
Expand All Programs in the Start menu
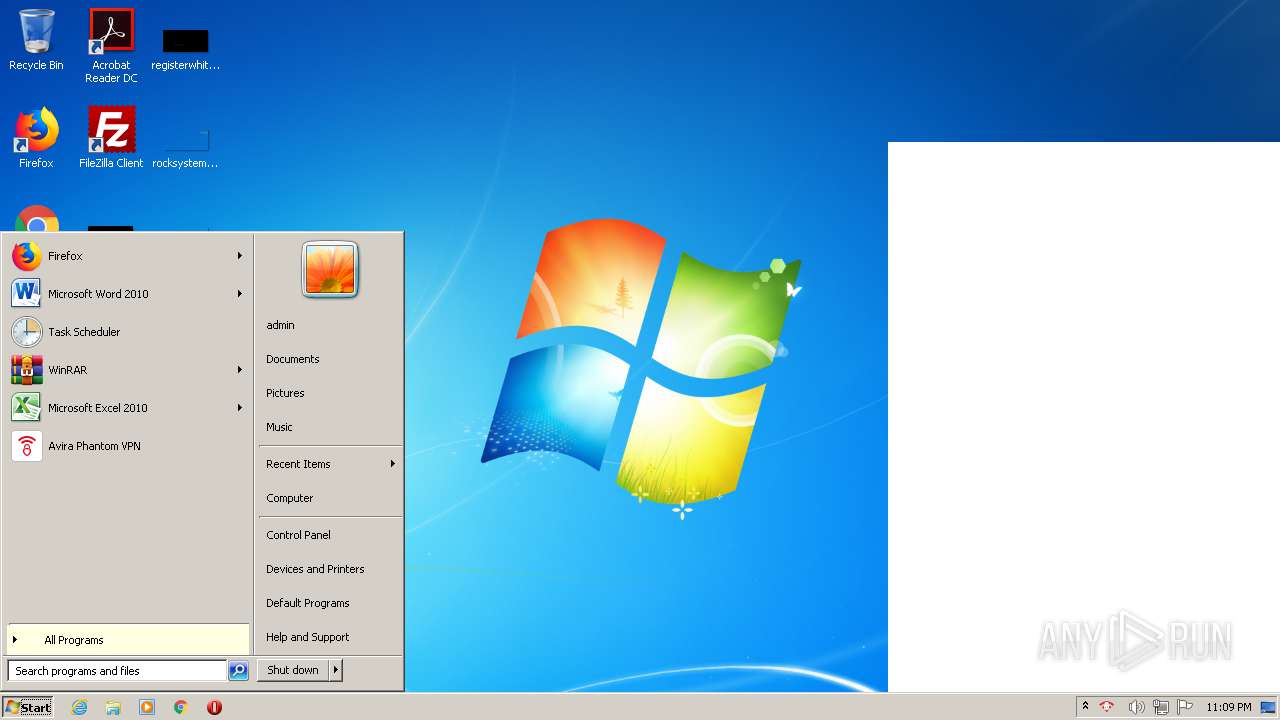click(x=127, y=640)
